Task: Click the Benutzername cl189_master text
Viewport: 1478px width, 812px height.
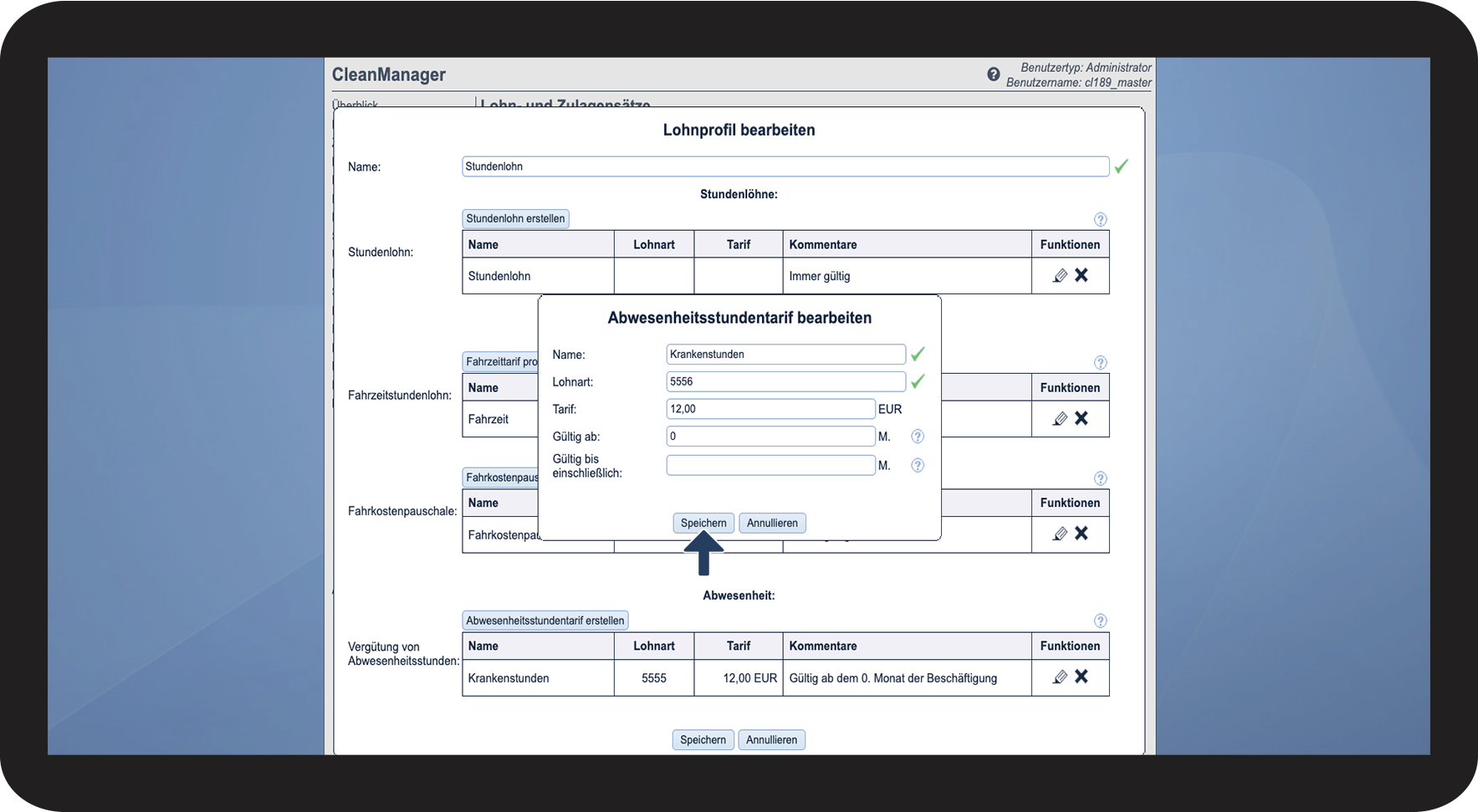Action: pyautogui.click(x=1079, y=83)
